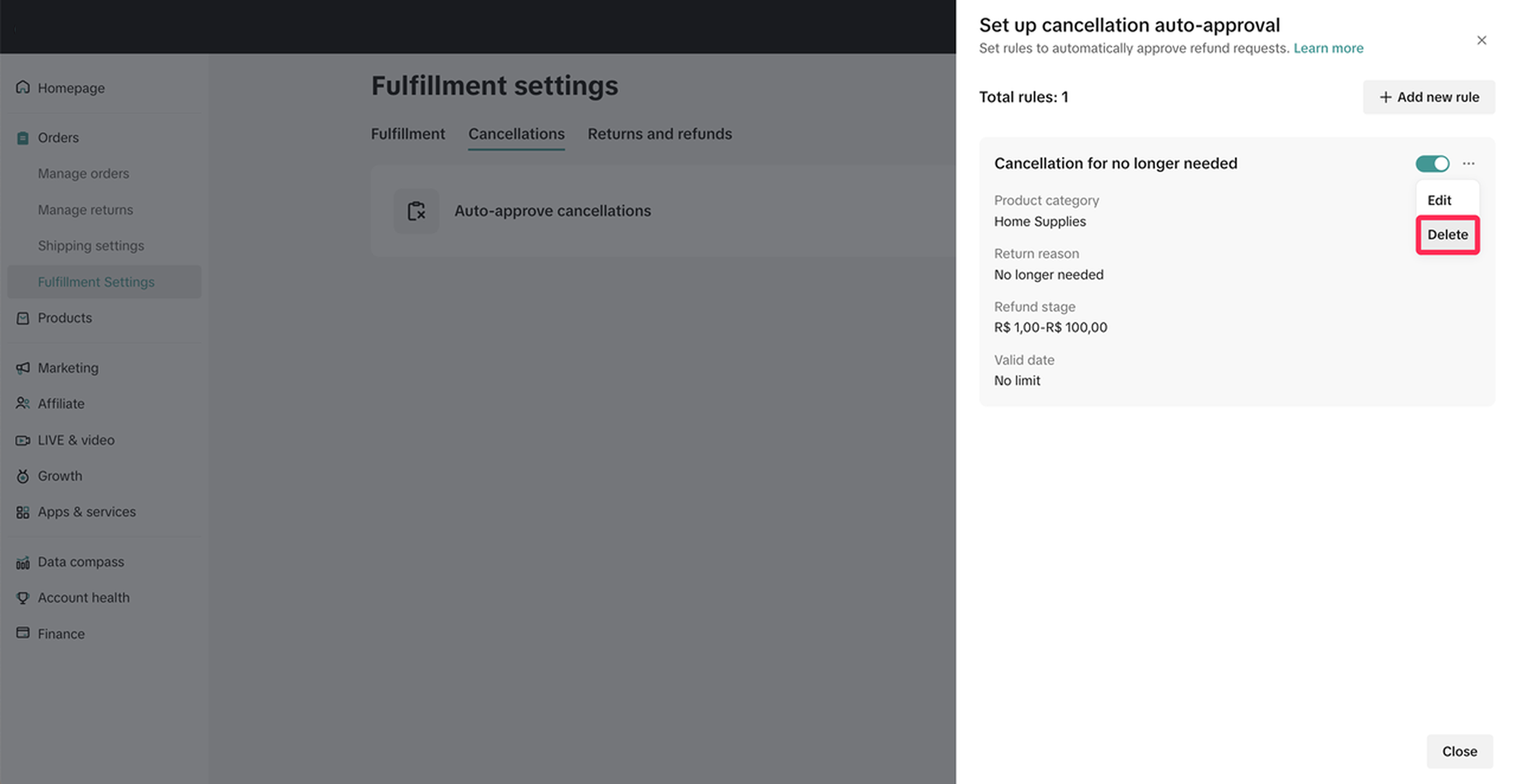Click the Affiliate people icon

coord(23,403)
